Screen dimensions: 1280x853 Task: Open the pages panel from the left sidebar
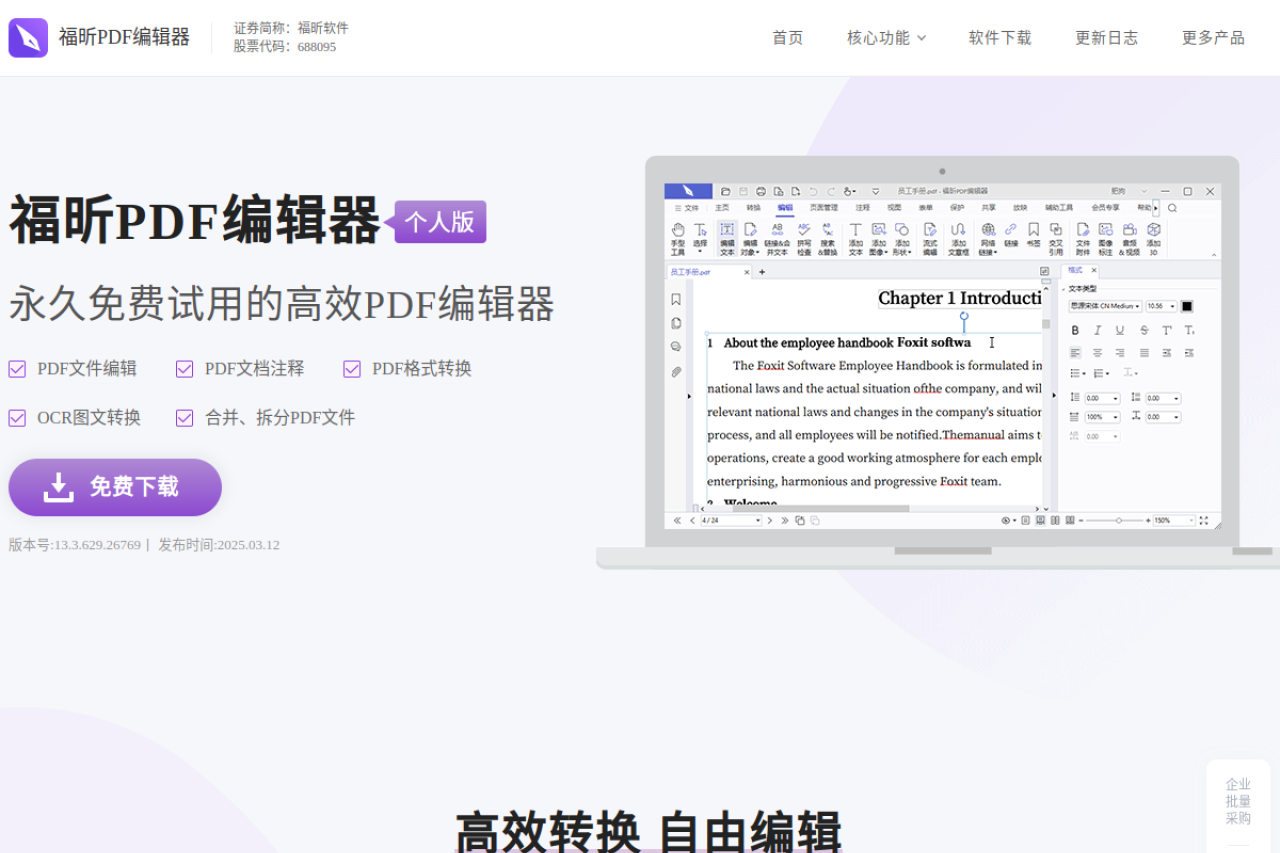(x=676, y=323)
